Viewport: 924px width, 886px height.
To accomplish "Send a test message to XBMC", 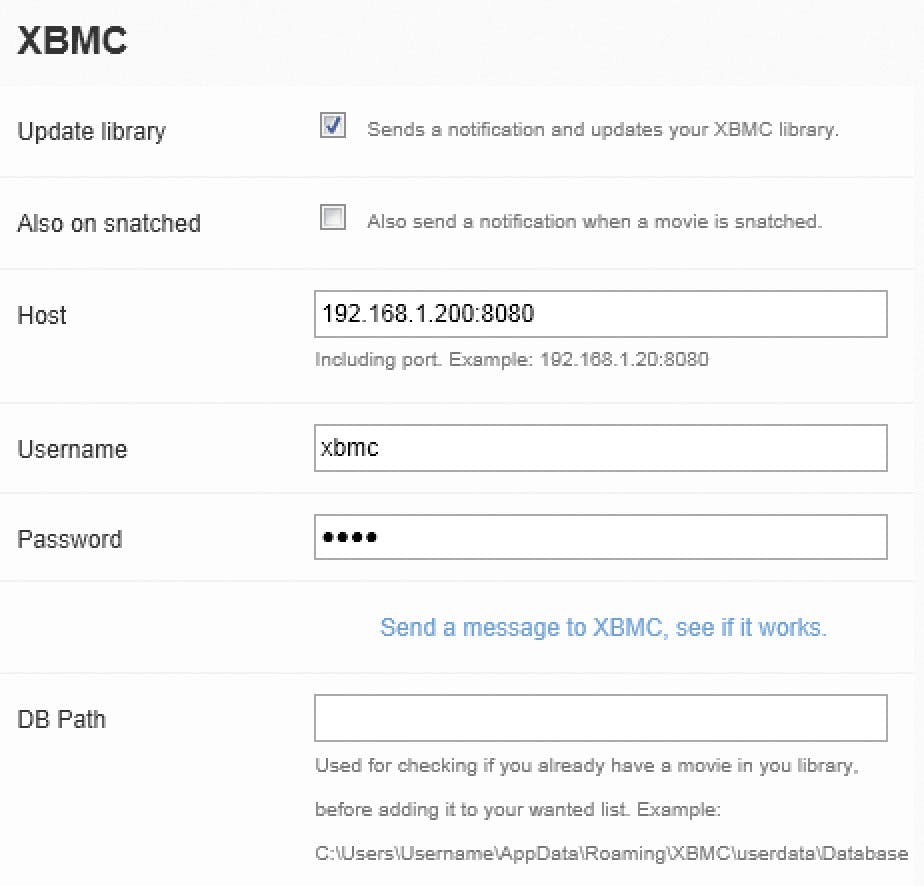I will pos(603,628).
